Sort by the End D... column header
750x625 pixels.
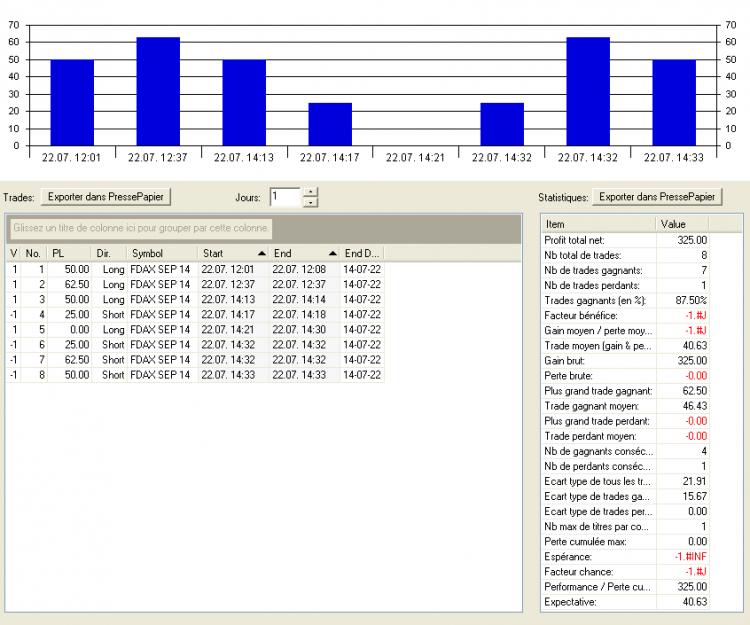click(362, 253)
